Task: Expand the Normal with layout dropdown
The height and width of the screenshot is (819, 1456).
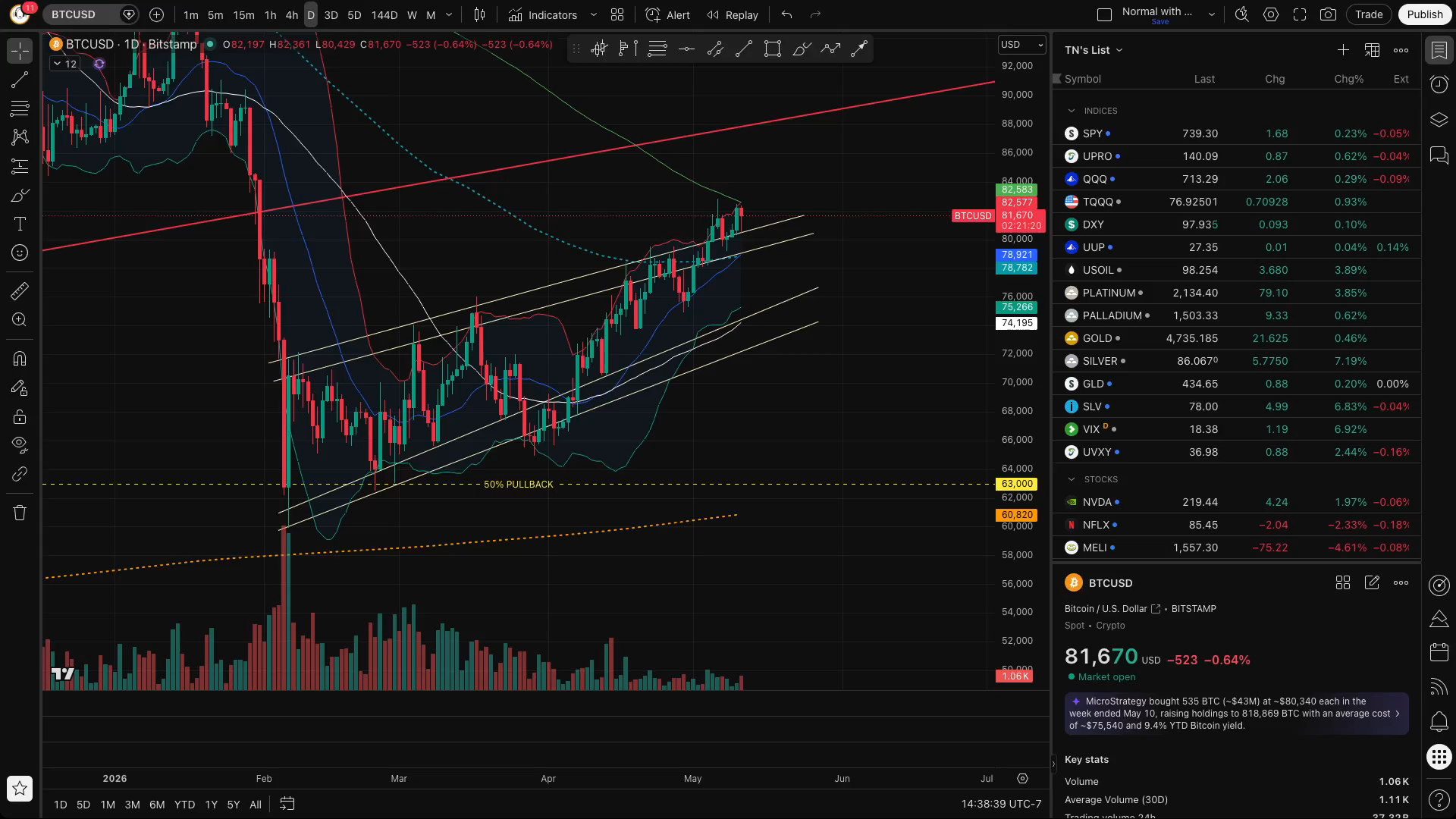Action: [x=1212, y=14]
